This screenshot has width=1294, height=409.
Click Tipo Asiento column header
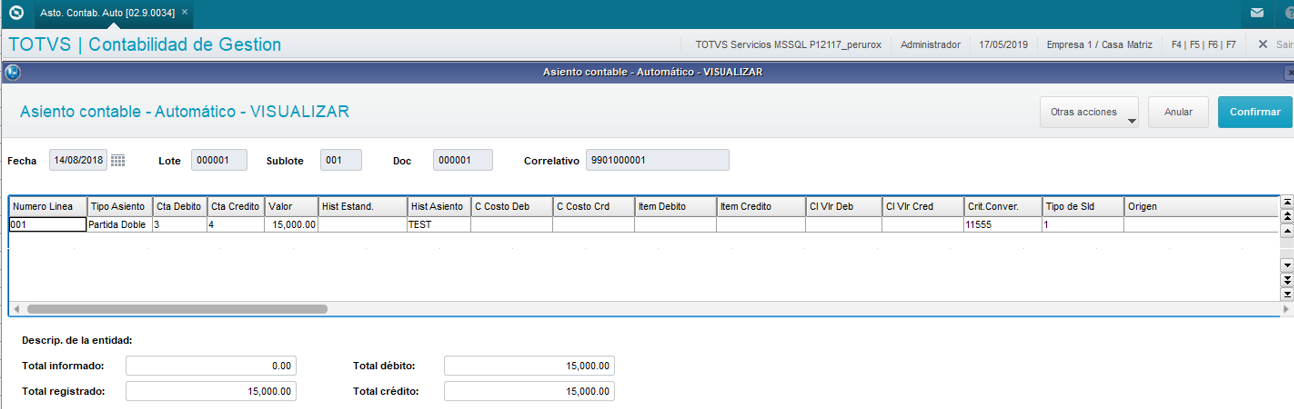coord(119,206)
